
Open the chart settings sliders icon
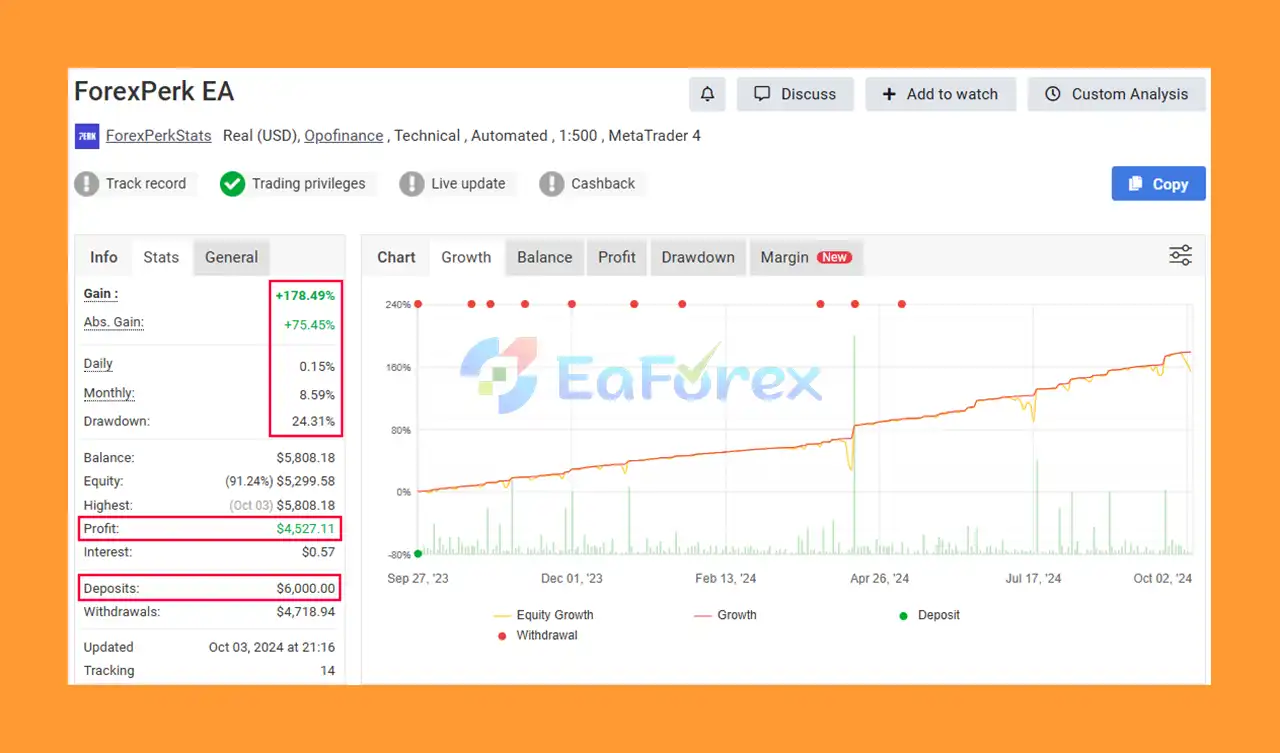[1180, 255]
